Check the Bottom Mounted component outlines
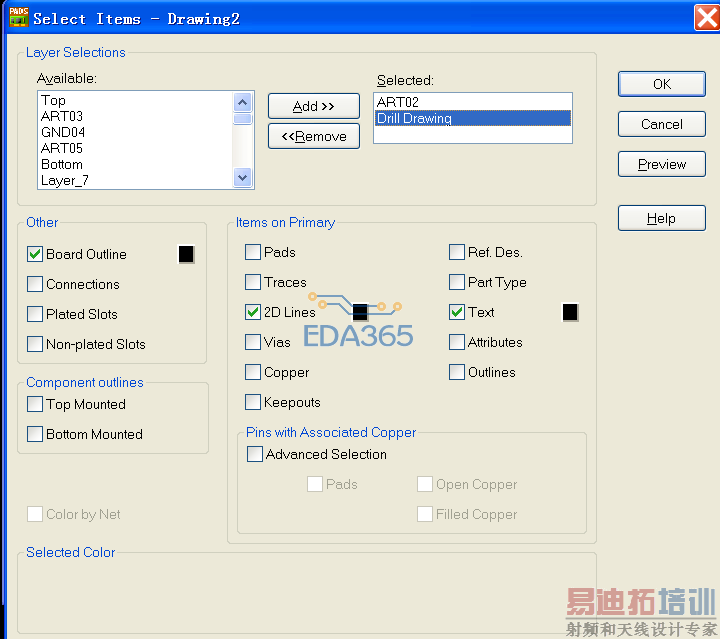This screenshot has height=639, width=720. (x=35, y=434)
